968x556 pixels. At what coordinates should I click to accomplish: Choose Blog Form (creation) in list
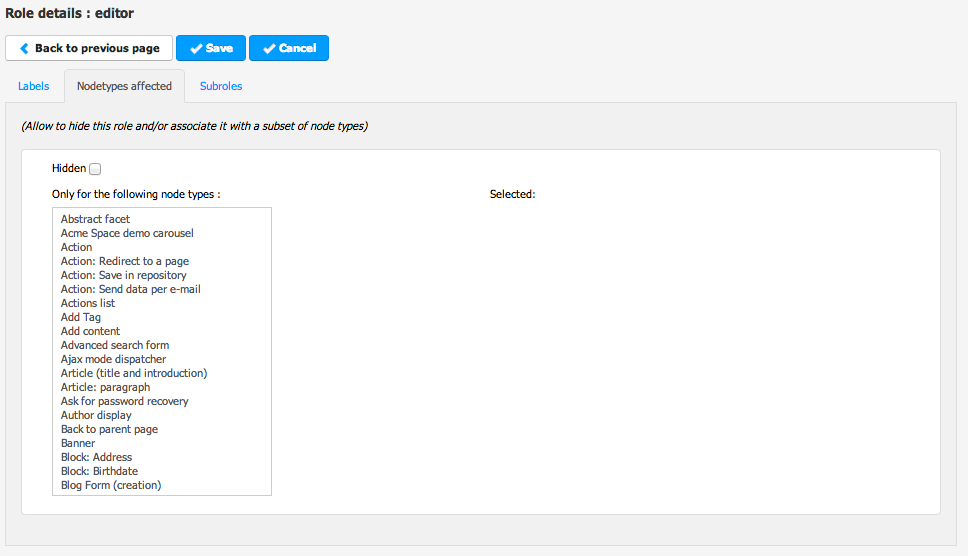click(111, 485)
